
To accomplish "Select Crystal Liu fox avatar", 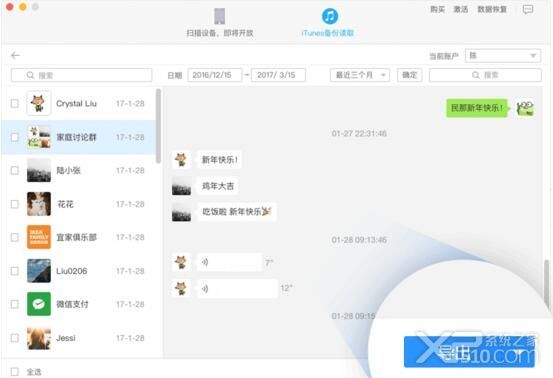I will 39,103.
